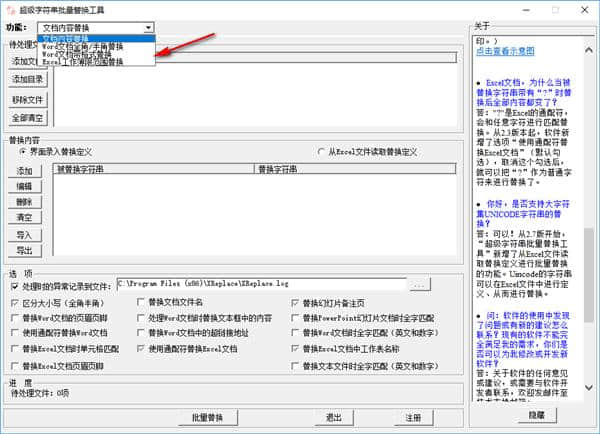Click the 隐藏 button in the About panel

tap(537, 415)
